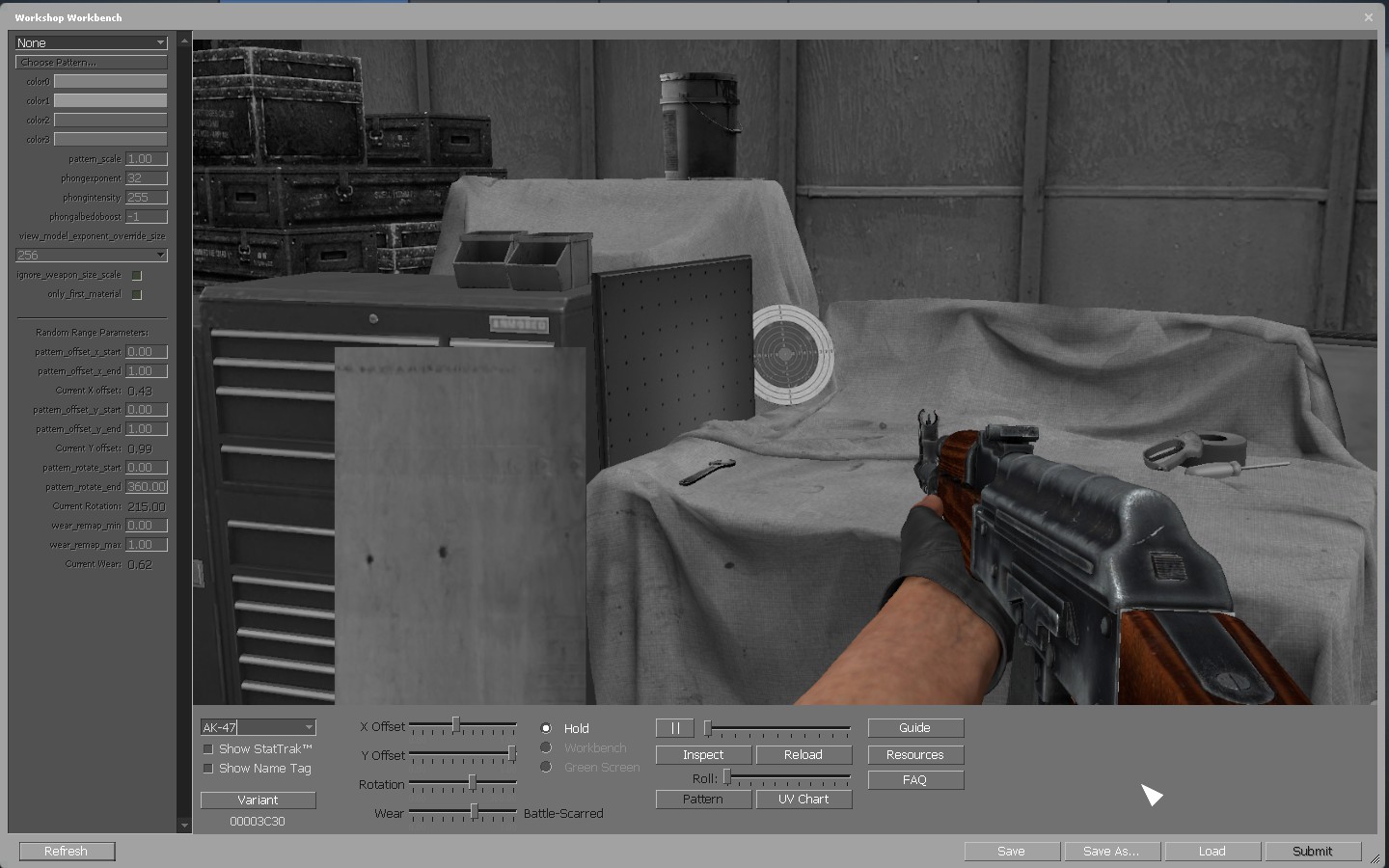The image size is (1389, 868).
Task: Edit pattern_offset_x_end field
Action: (x=147, y=371)
